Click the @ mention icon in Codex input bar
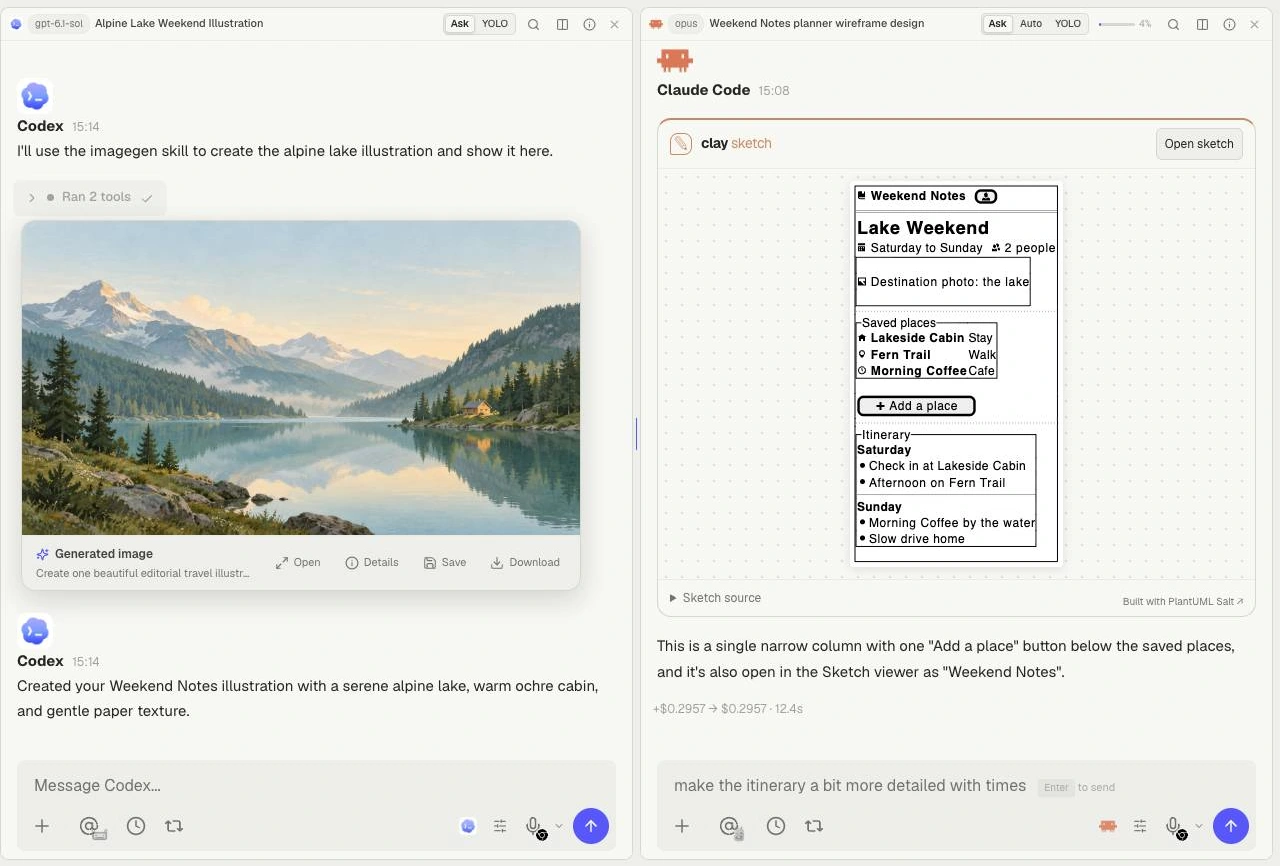 [x=90, y=826]
